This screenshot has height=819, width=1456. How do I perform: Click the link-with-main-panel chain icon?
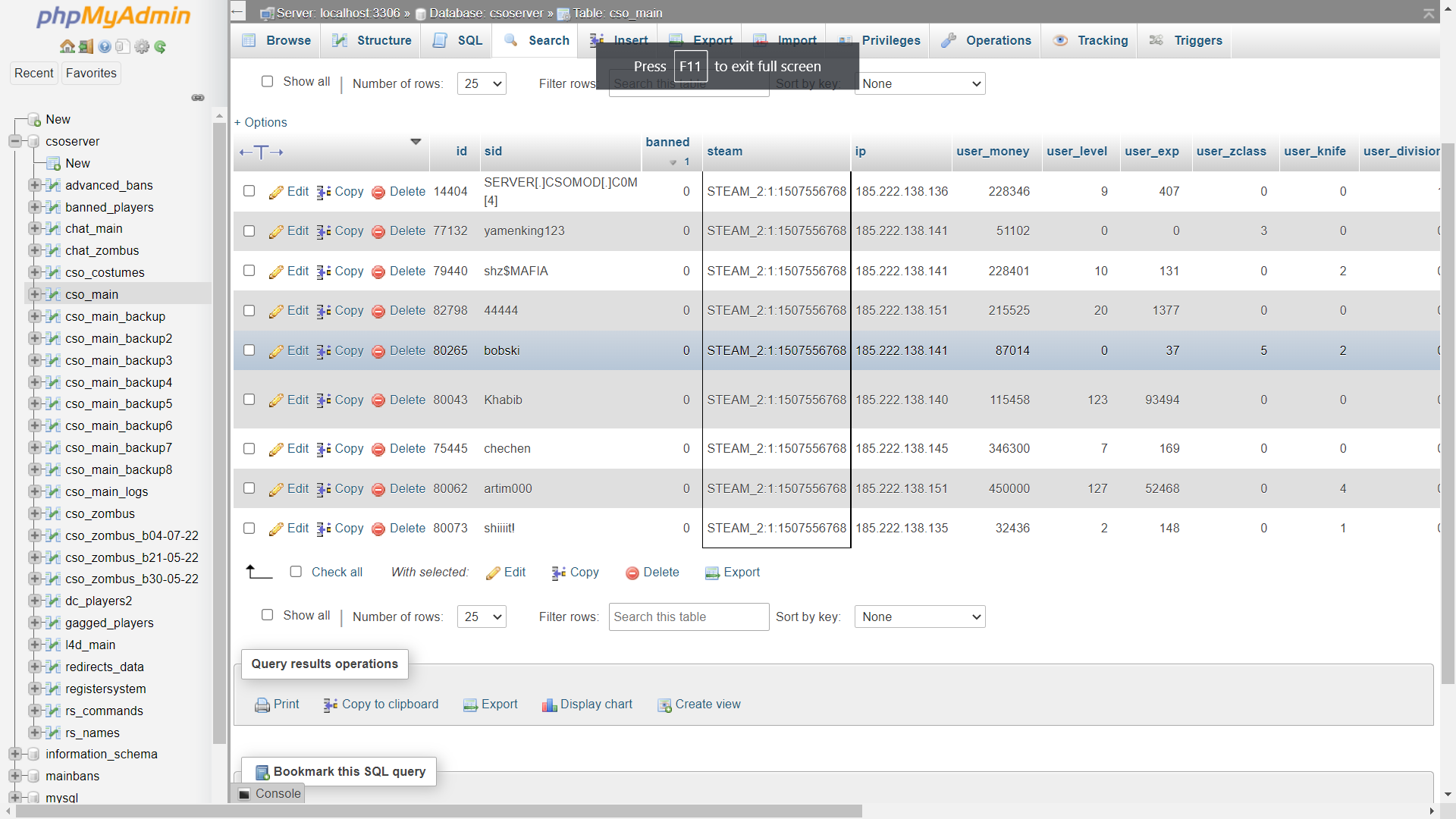198,98
